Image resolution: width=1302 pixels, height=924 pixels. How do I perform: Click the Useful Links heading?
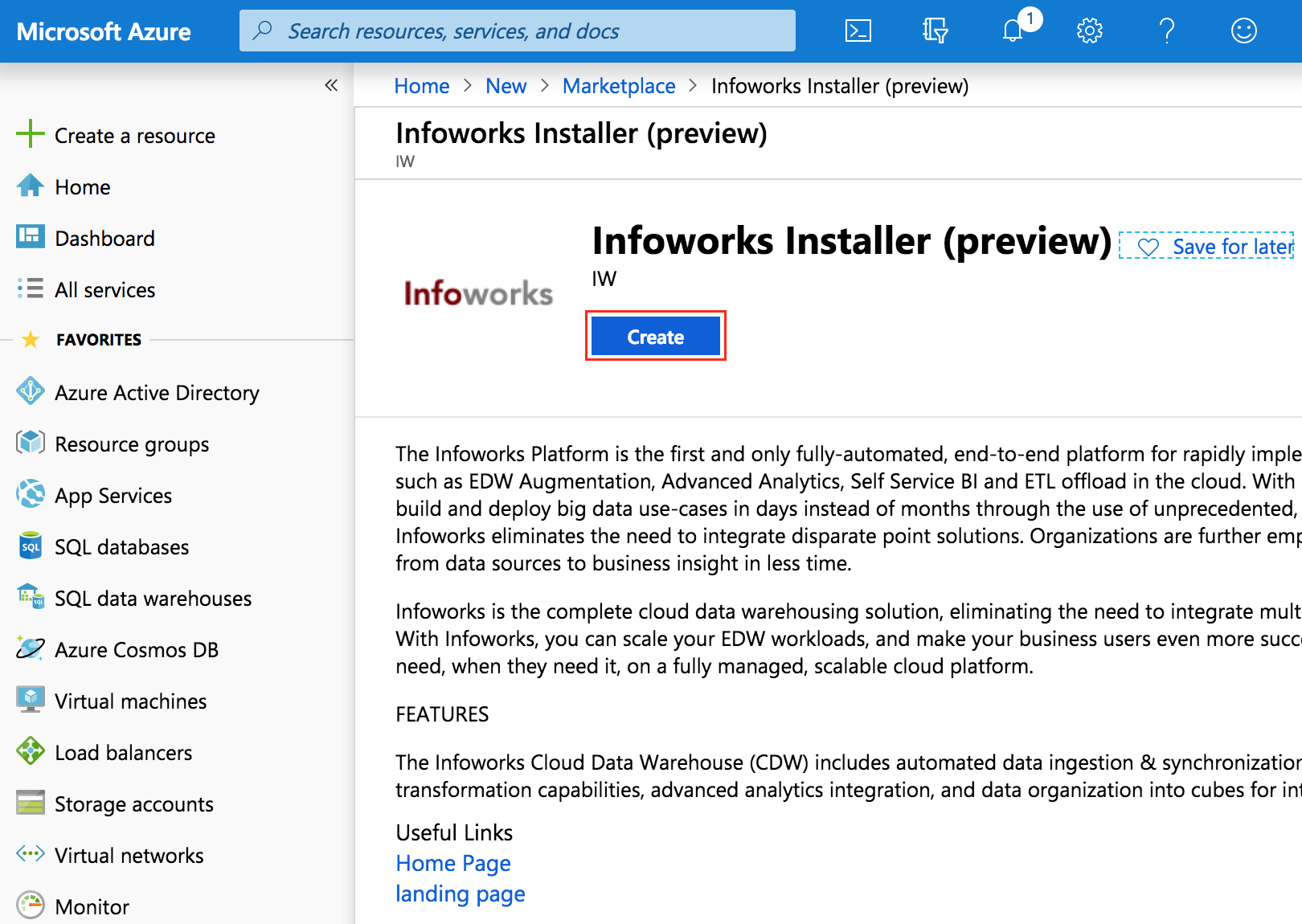[x=454, y=832]
